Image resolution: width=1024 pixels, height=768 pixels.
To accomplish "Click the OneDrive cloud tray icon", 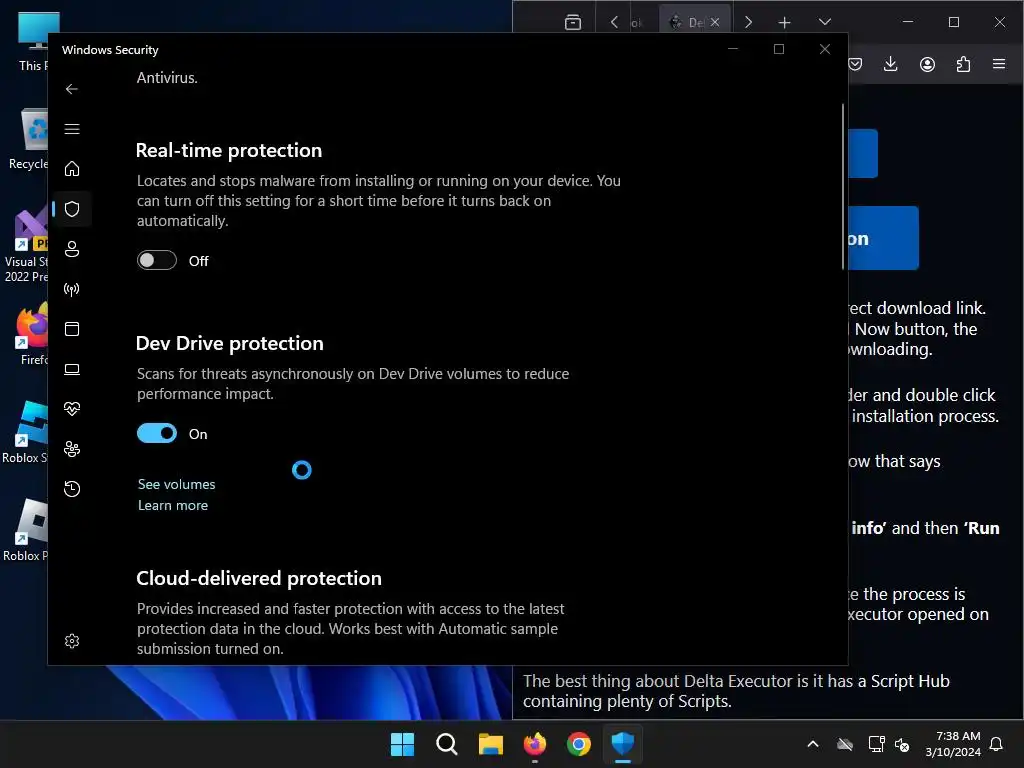I will pyautogui.click(x=845, y=744).
